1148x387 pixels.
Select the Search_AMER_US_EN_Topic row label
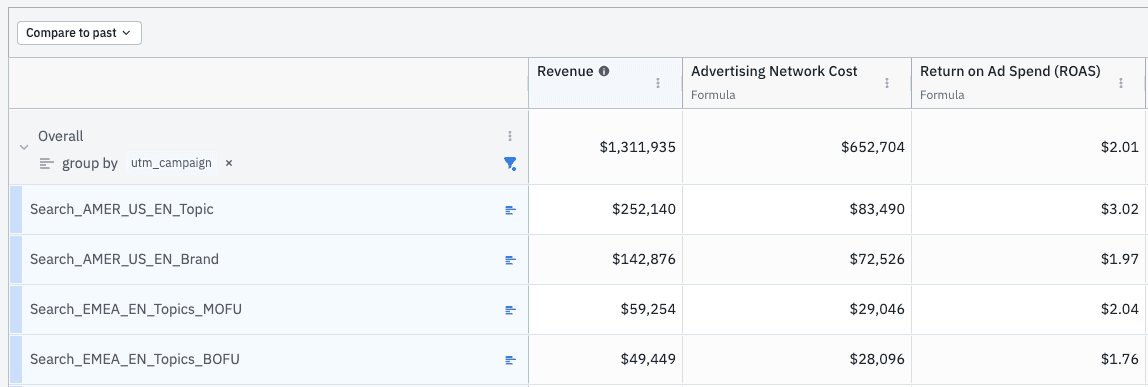[x=122, y=209]
